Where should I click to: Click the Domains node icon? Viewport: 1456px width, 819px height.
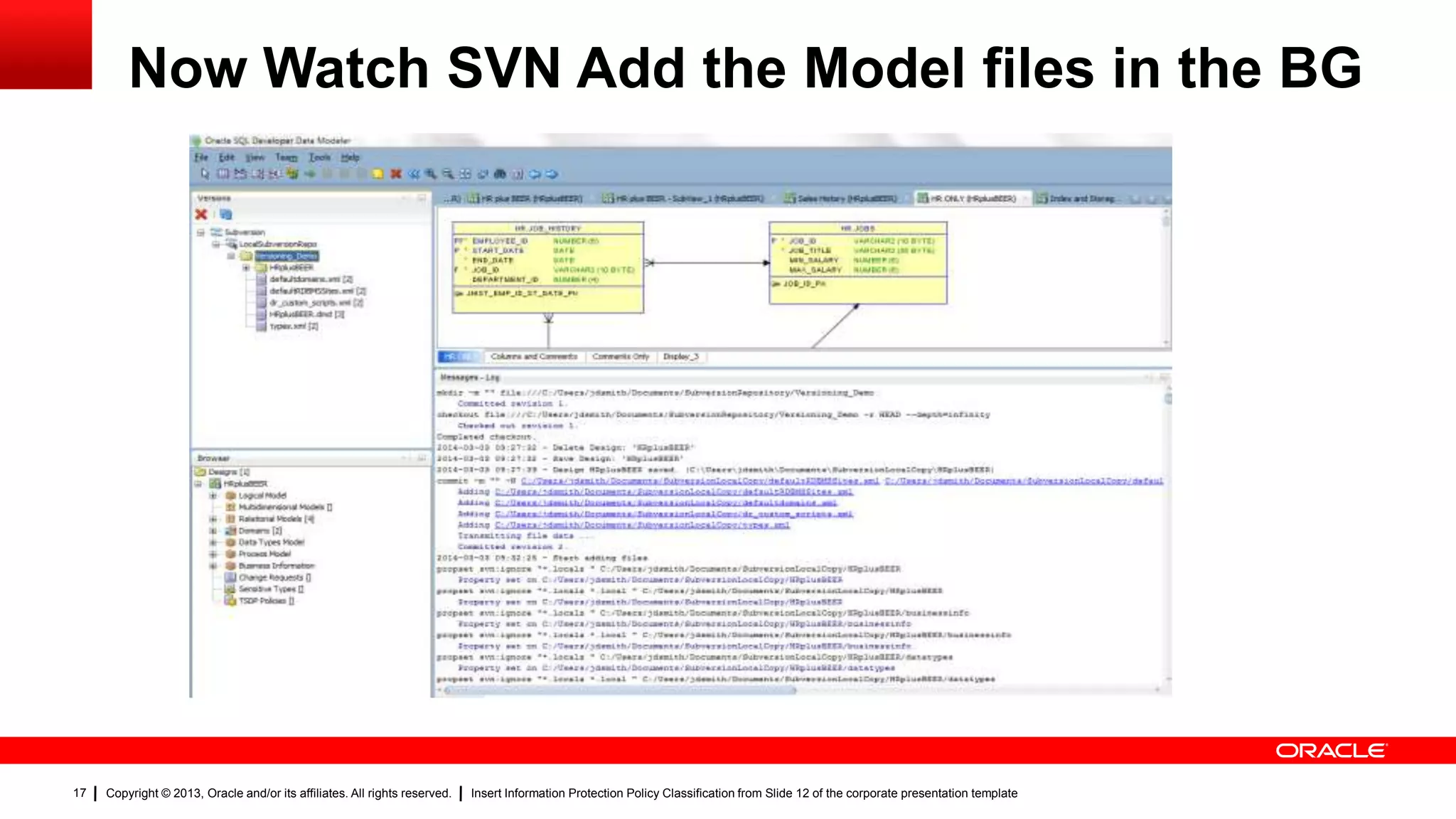[230, 530]
